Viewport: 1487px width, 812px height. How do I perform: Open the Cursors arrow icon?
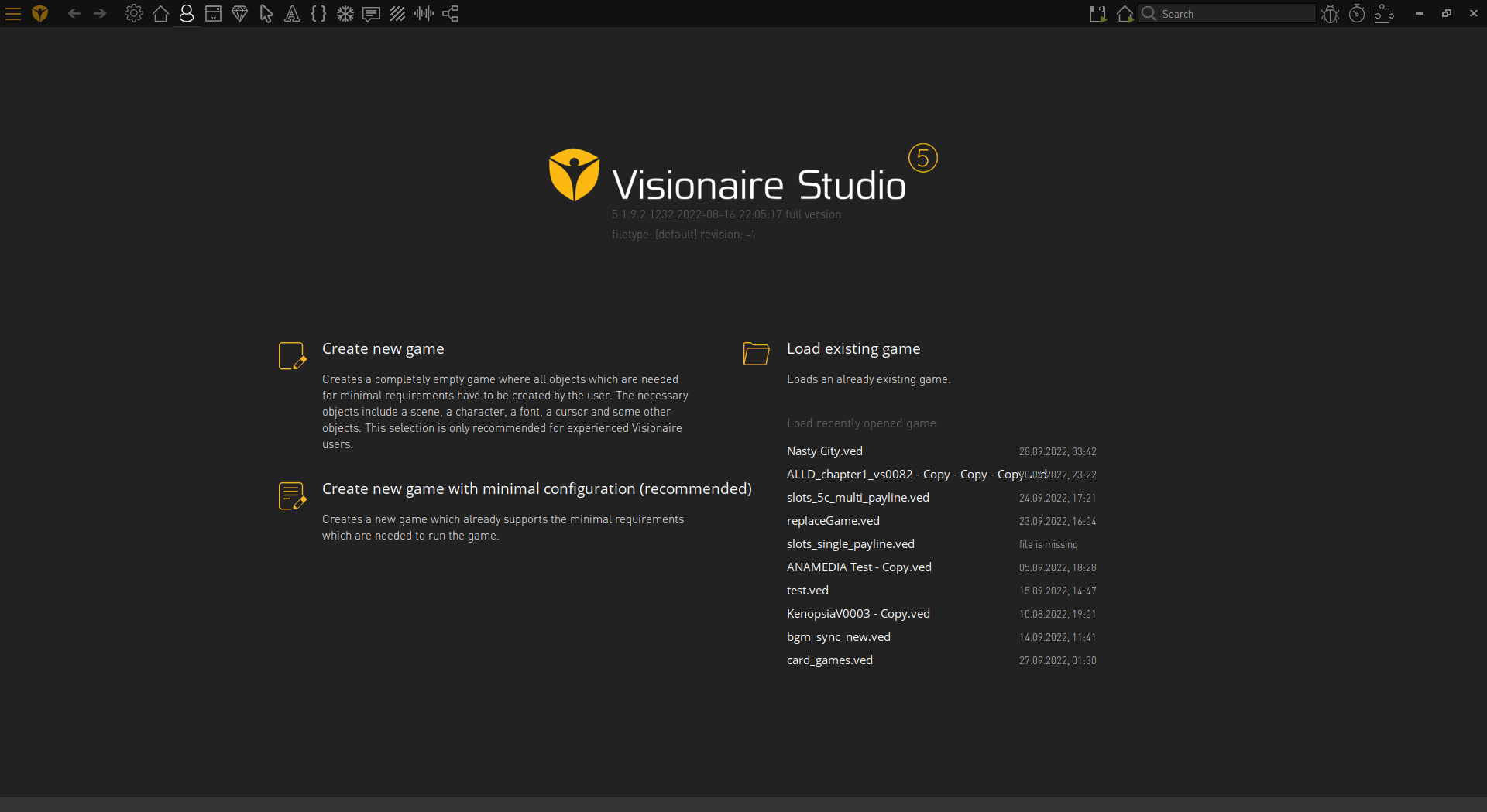pyautogui.click(x=266, y=14)
